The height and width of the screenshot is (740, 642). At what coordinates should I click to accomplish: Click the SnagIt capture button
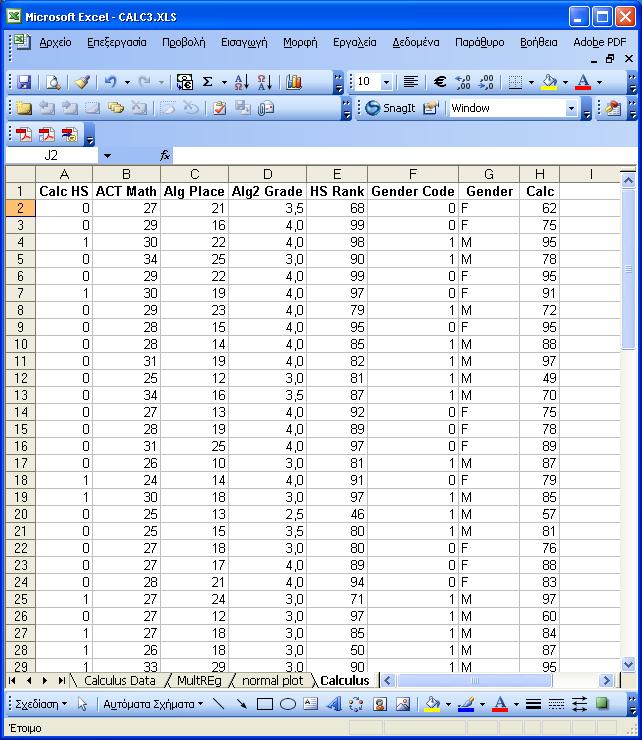point(390,108)
